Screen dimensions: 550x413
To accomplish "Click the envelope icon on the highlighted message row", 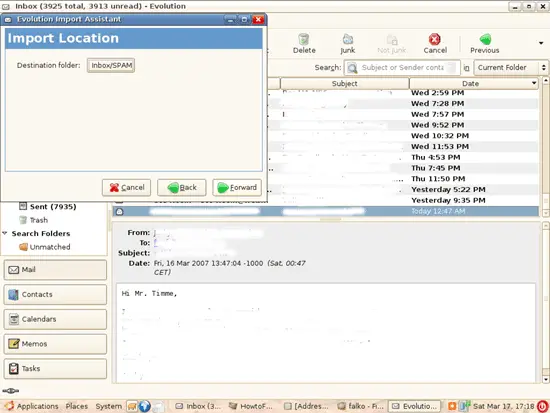I will [120, 212].
